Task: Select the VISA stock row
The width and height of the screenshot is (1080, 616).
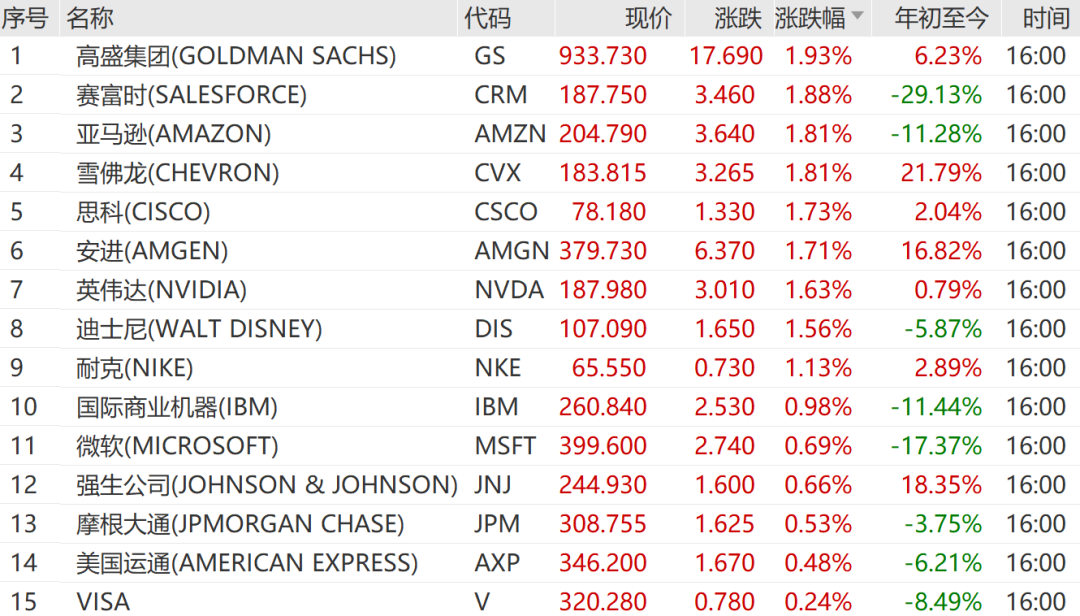Action: point(103,602)
